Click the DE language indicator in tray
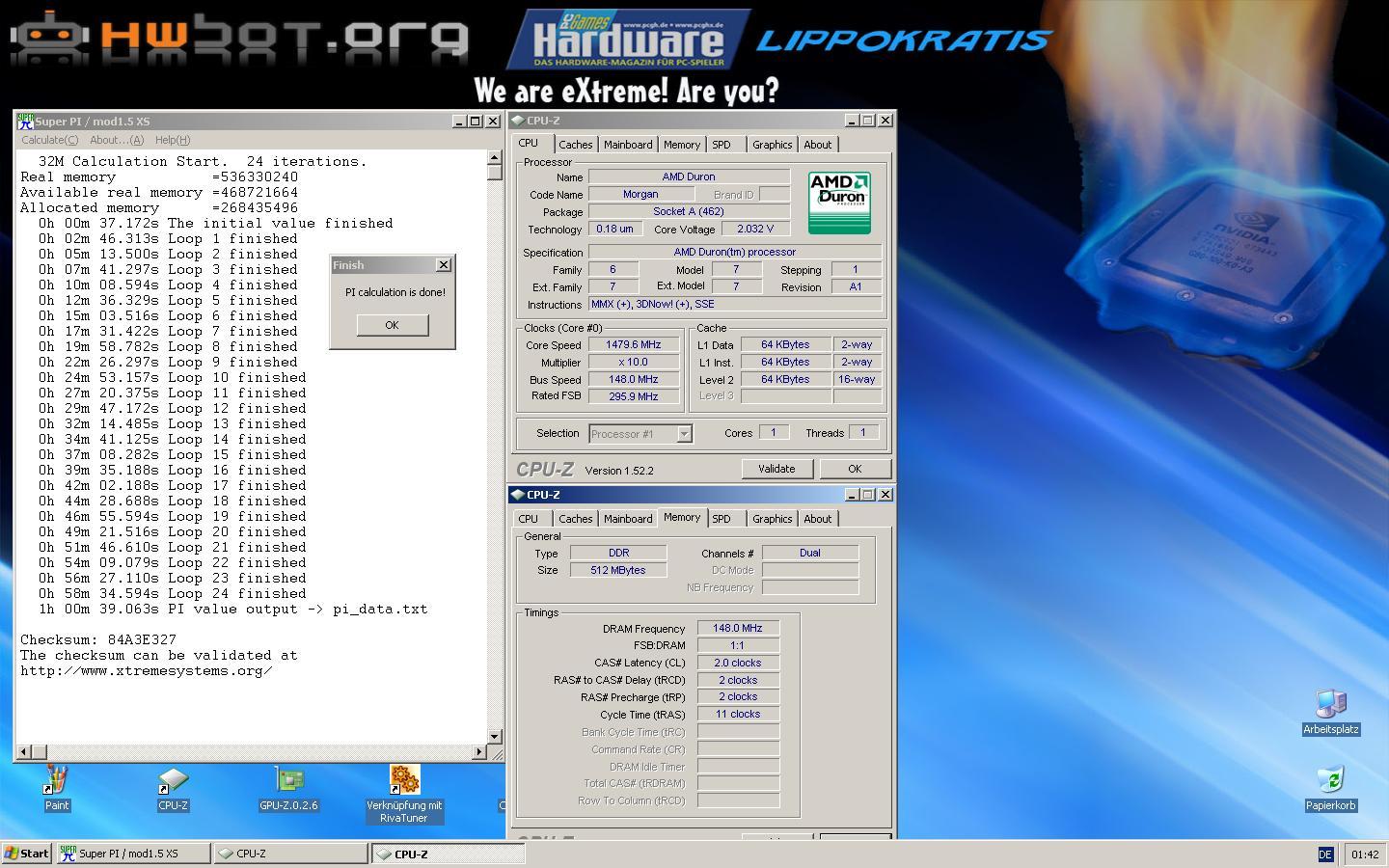1389x868 pixels. tap(1324, 854)
